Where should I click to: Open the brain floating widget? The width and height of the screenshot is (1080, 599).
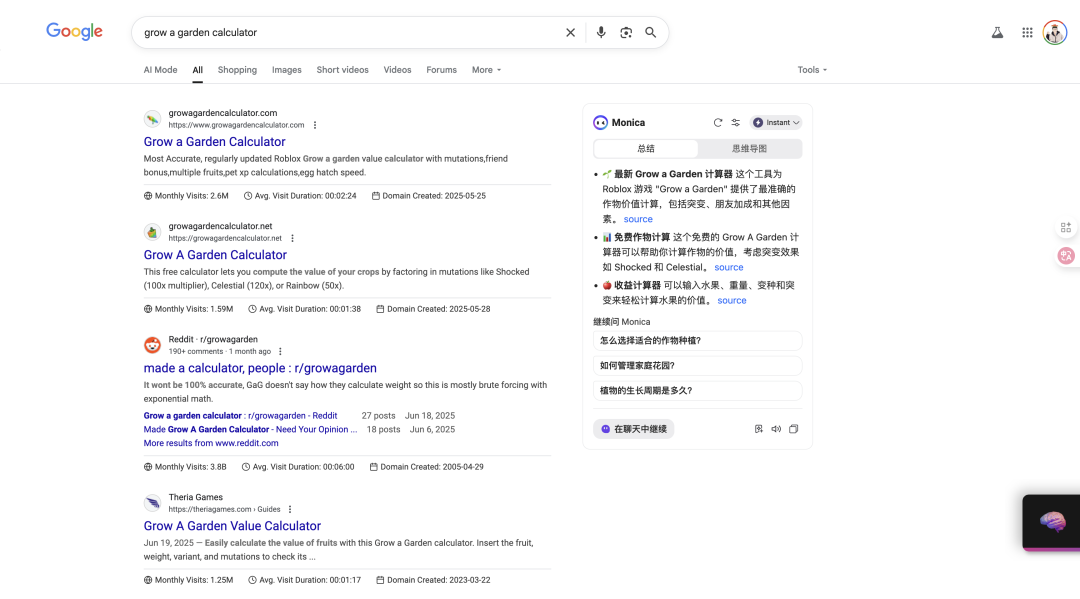pyautogui.click(x=1052, y=522)
